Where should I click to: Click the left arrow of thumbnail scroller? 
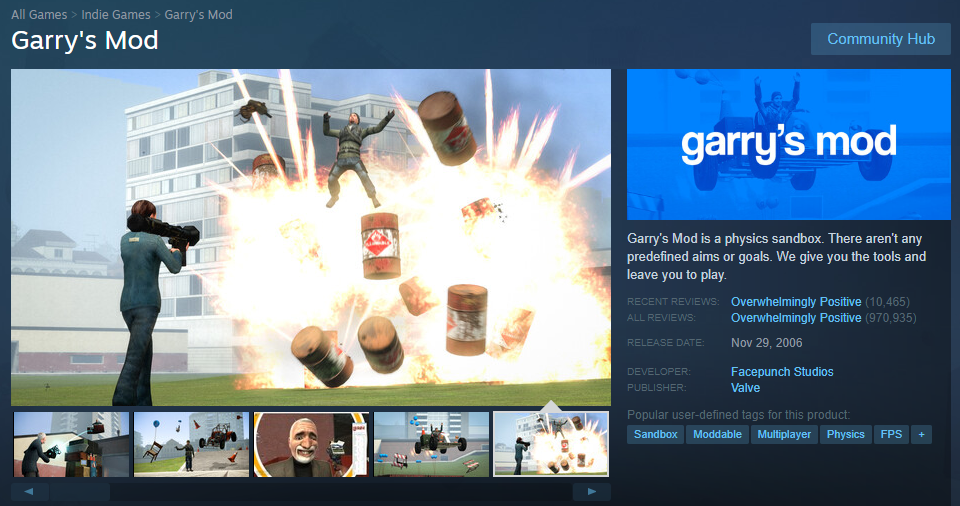coord(29,491)
